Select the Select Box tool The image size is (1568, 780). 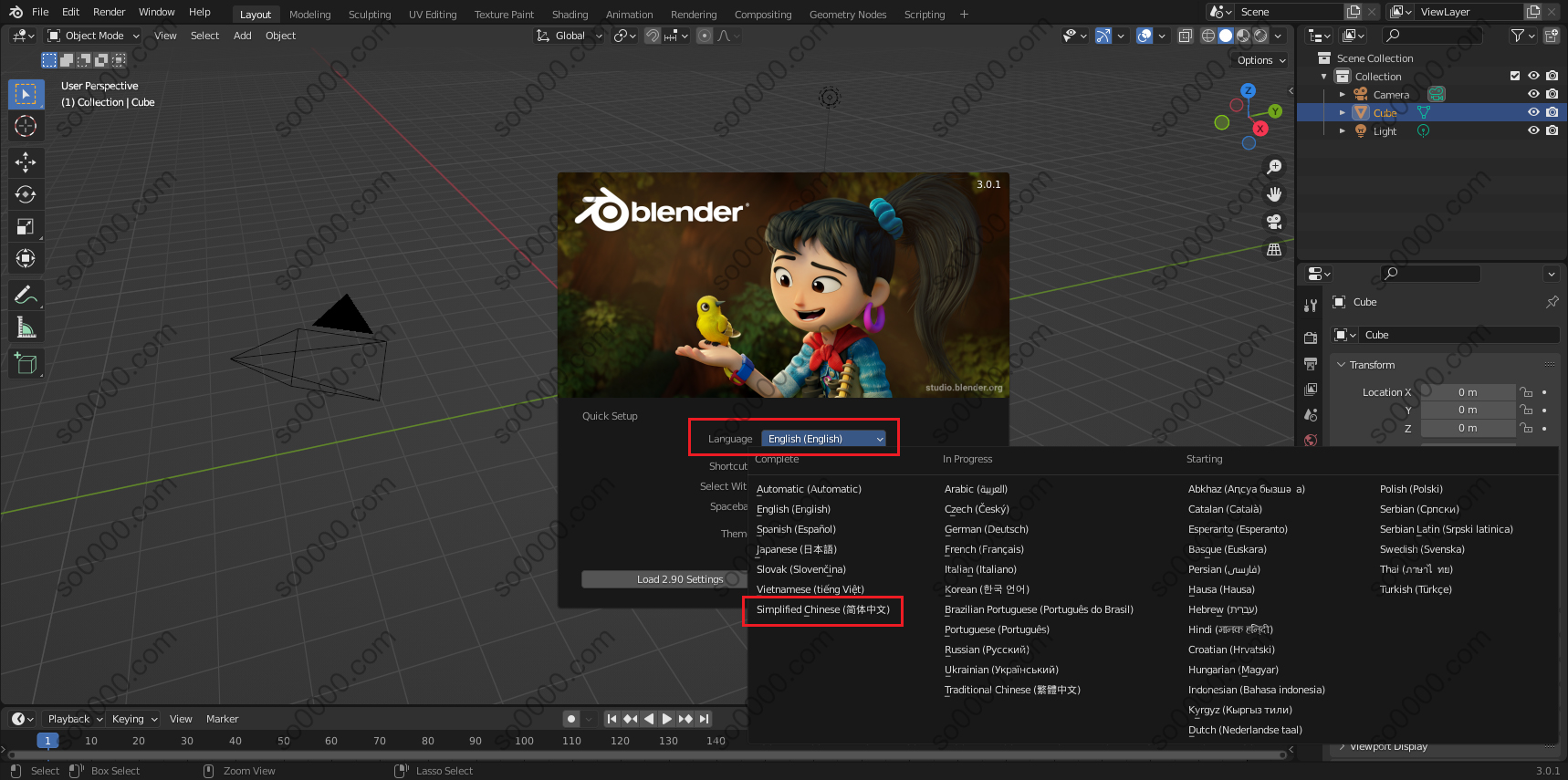point(26,94)
